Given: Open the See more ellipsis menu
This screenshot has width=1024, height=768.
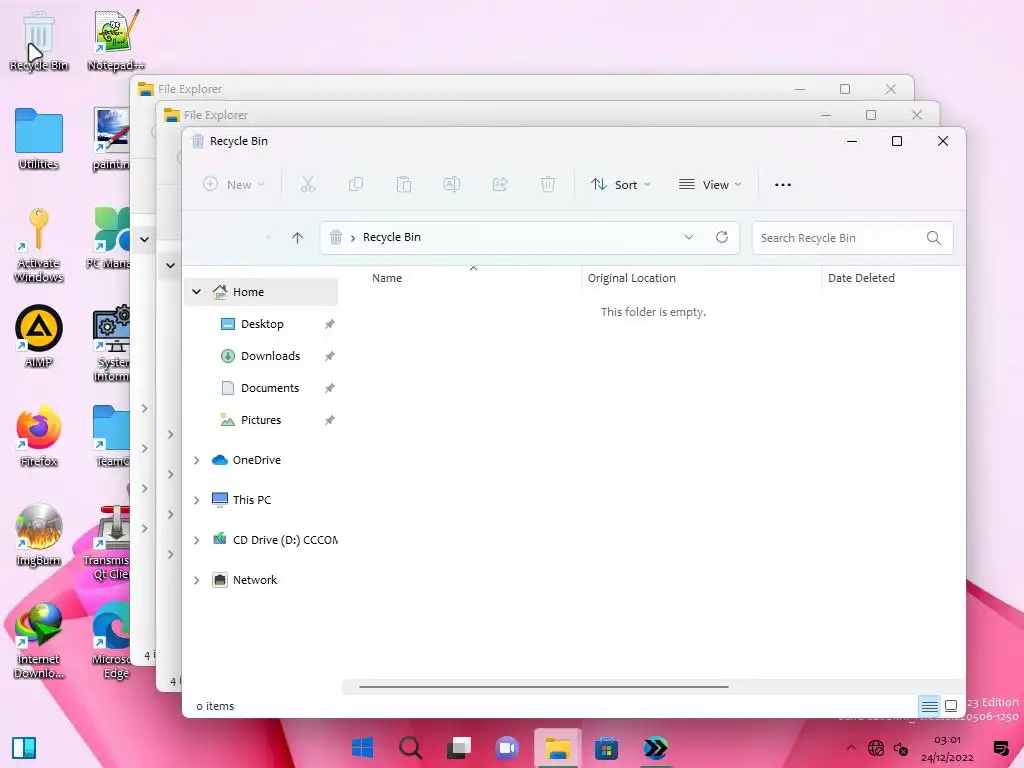Looking at the screenshot, I should click(782, 185).
